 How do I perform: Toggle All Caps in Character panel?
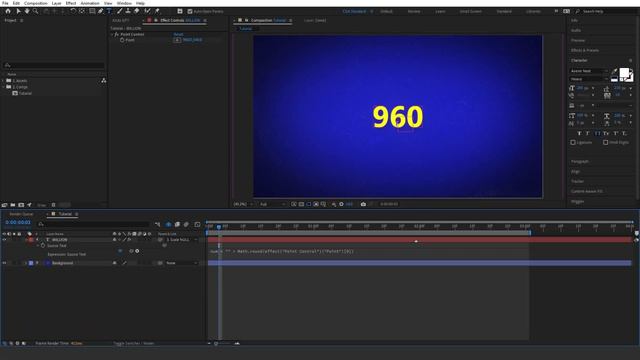[598, 133]
